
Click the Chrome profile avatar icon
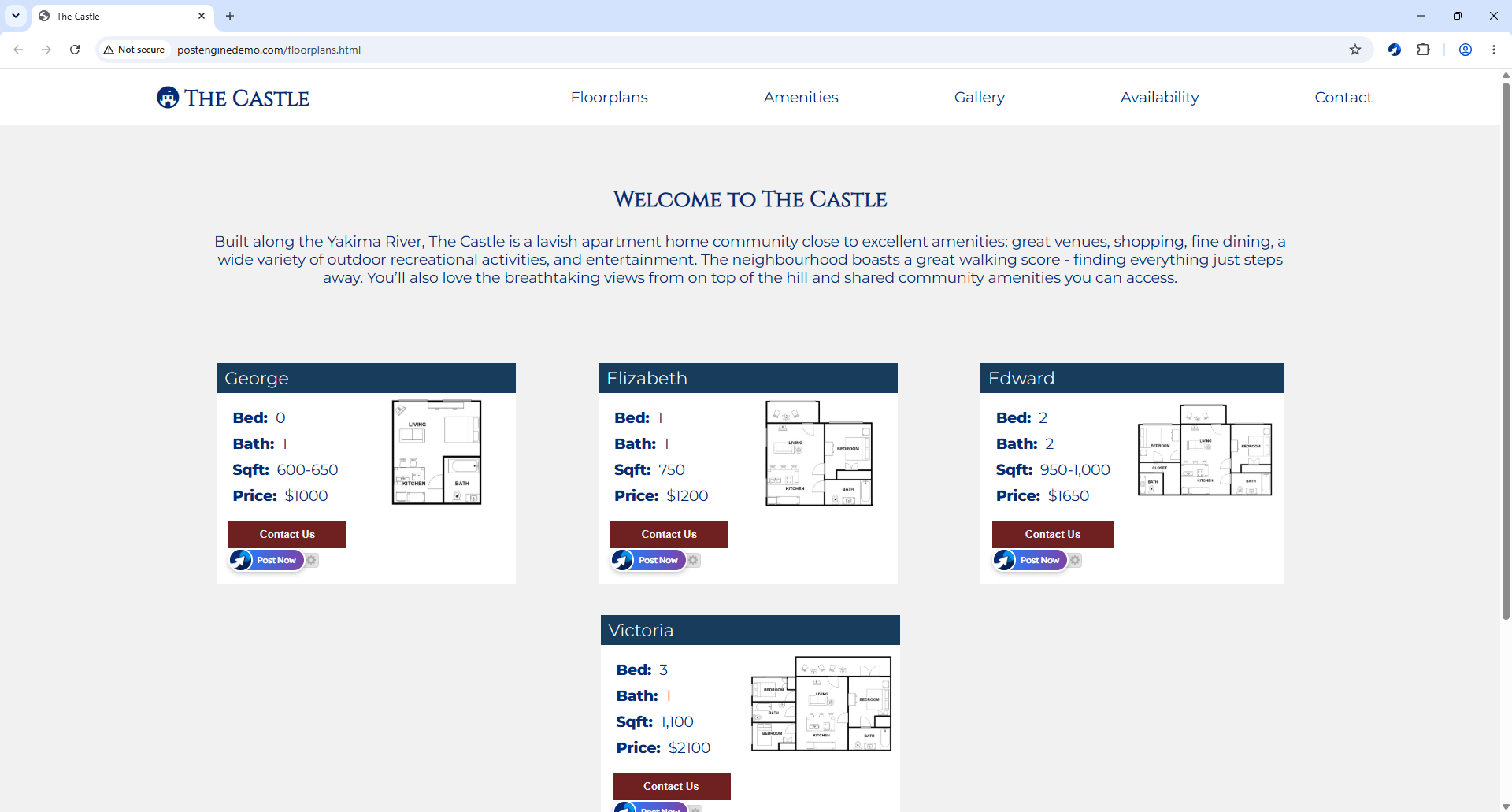click(1466, 50)
